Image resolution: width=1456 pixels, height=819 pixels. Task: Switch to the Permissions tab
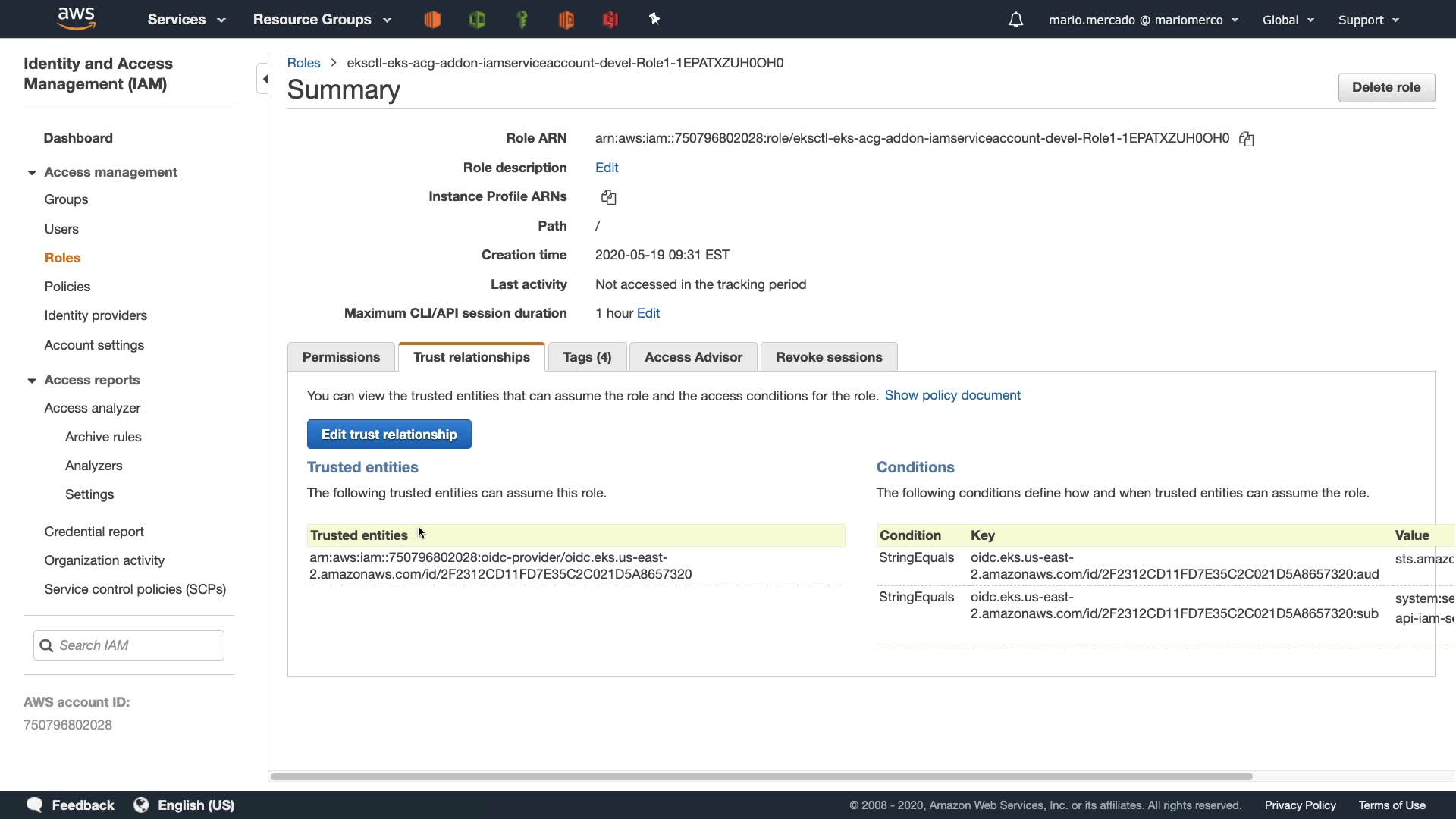pos(340,357)
